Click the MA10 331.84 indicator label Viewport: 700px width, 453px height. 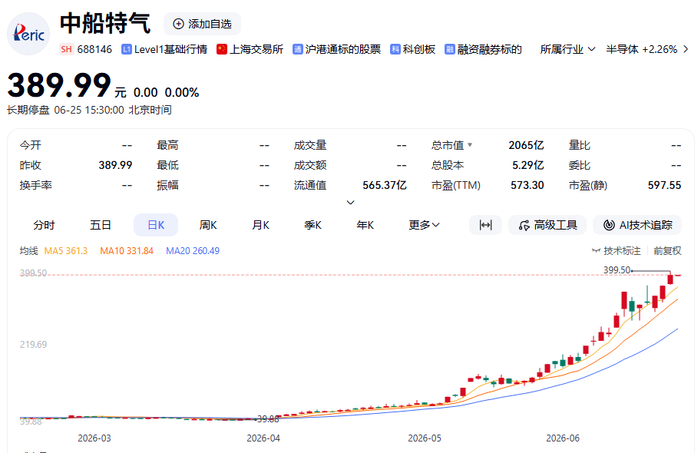click(x=126, y=251)
